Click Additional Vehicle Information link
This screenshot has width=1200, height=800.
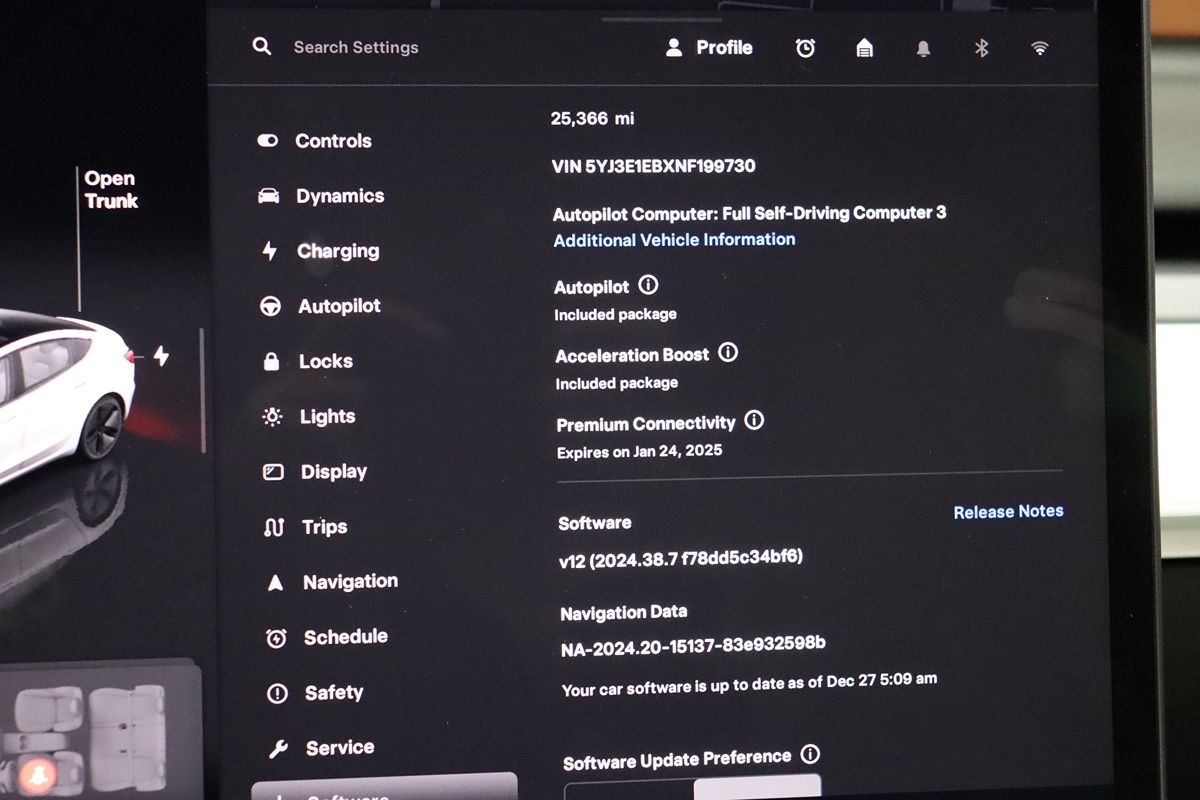pyautogui.click(x=674, y=240)
